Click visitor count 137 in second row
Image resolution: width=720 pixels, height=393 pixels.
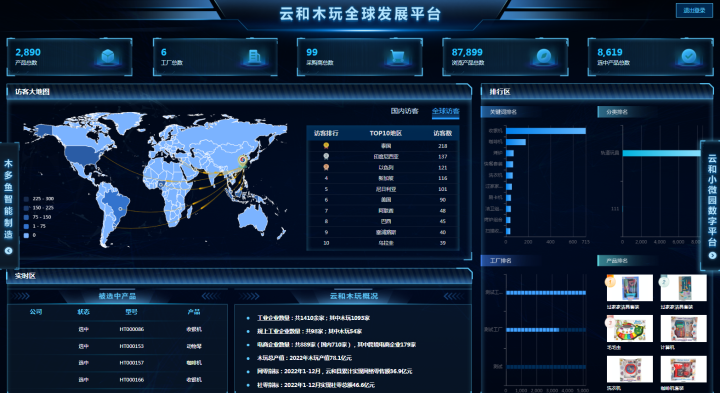442,157
